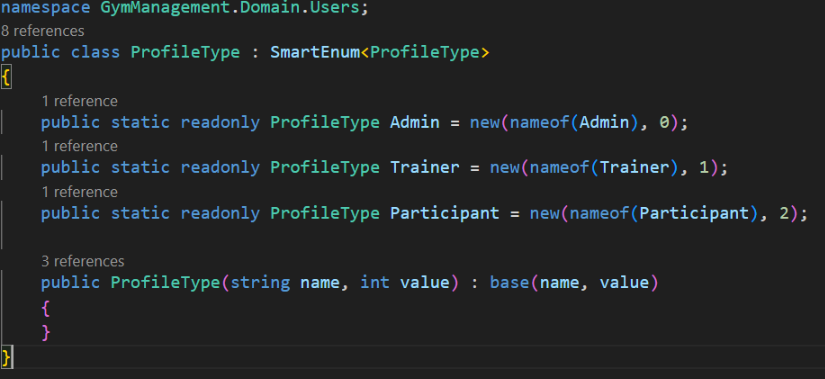Click the class opening yellow brace
Viewport: 825px width, 379px height.
point(6,78)
